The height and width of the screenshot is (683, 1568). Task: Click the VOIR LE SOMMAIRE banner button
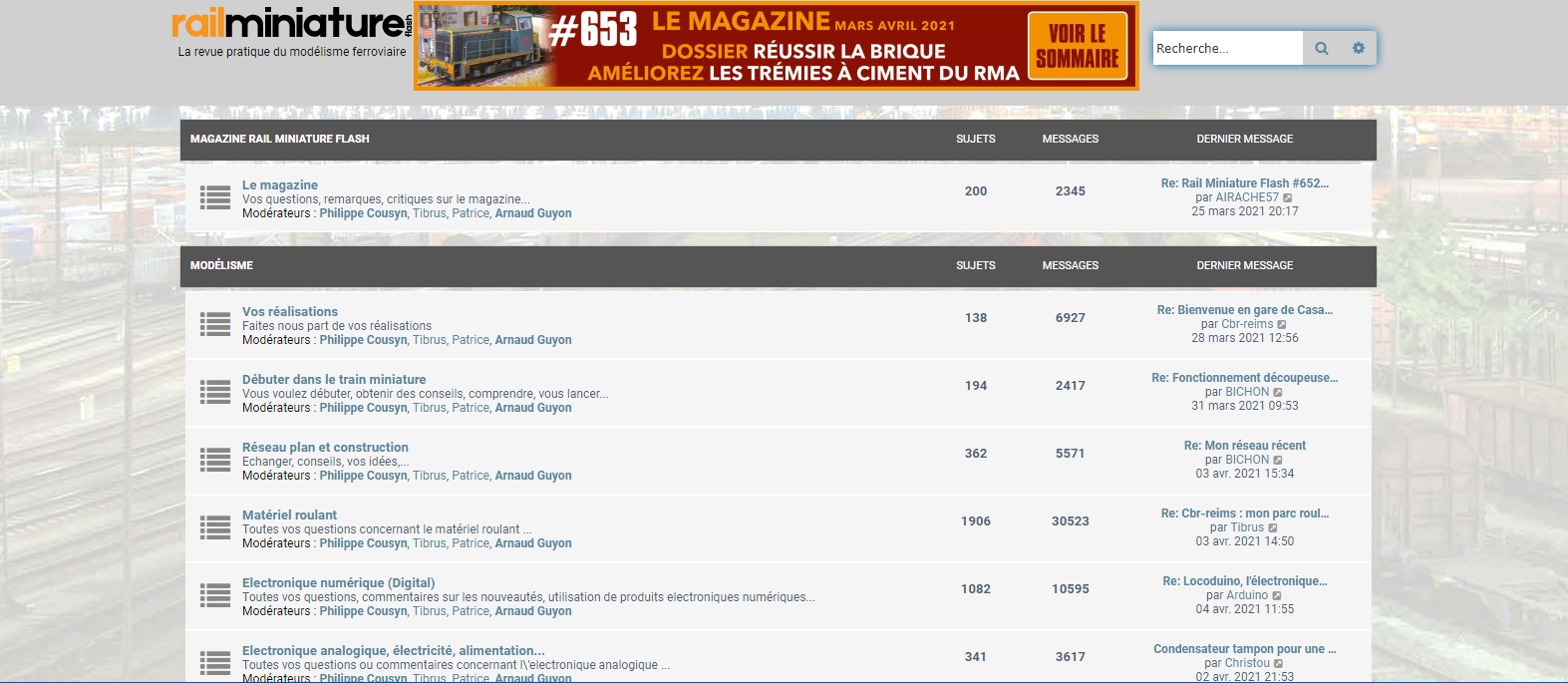(1078, 46)
